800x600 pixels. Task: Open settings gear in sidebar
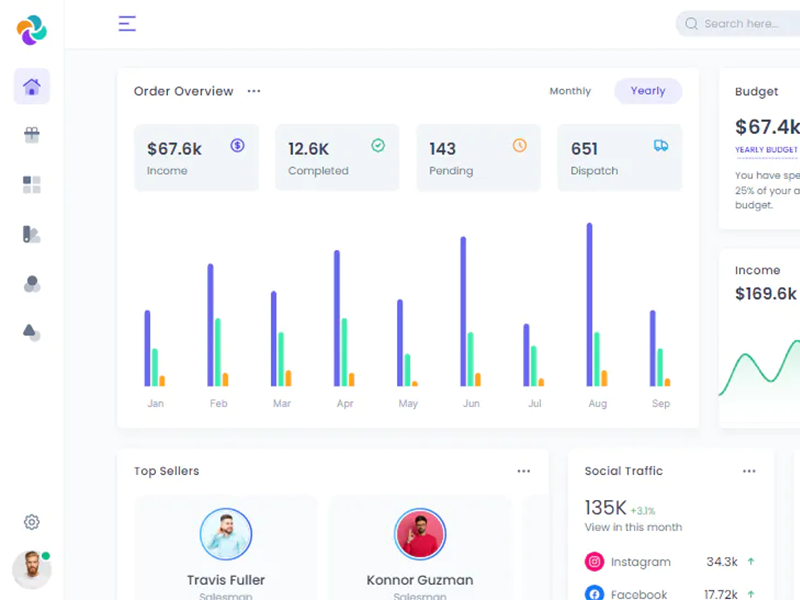32,522
